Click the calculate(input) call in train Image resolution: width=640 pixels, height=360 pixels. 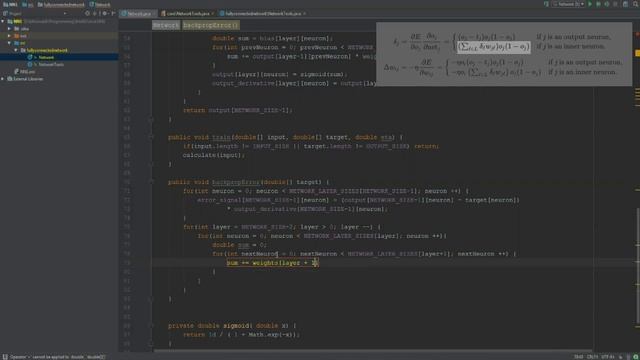[x=214, y=155]
